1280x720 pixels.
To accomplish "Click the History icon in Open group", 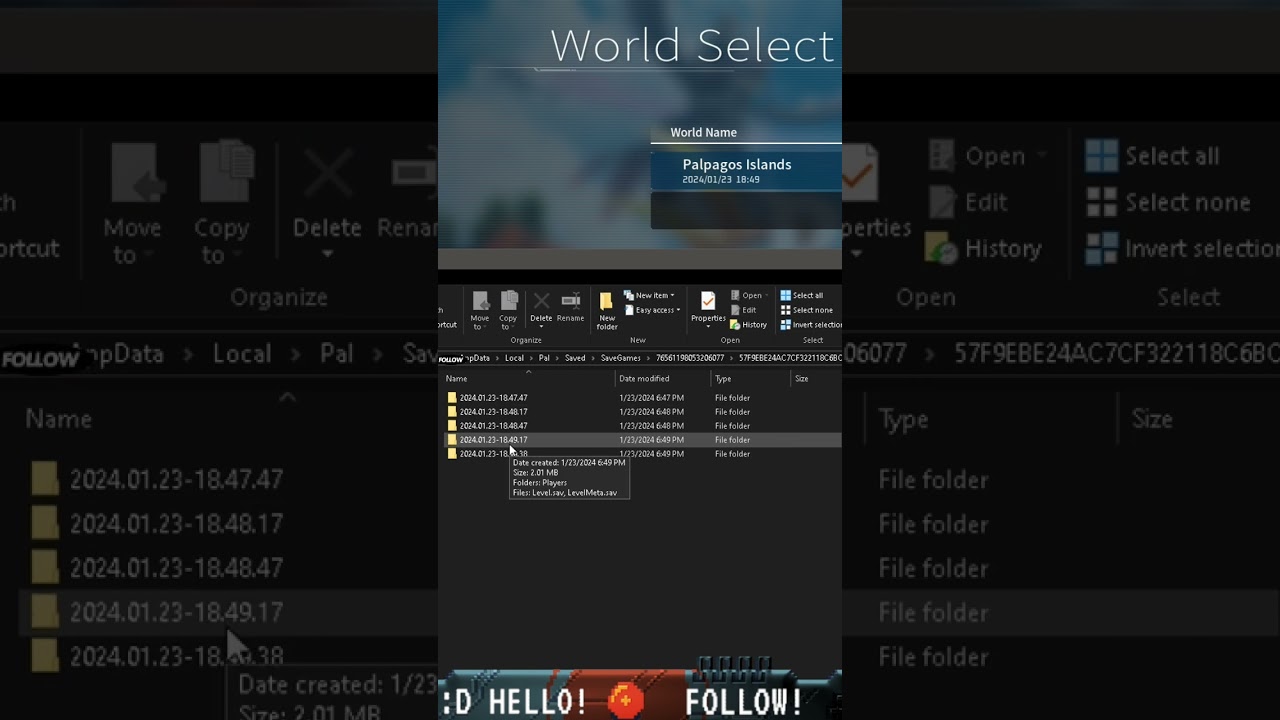I will (735, 325).
